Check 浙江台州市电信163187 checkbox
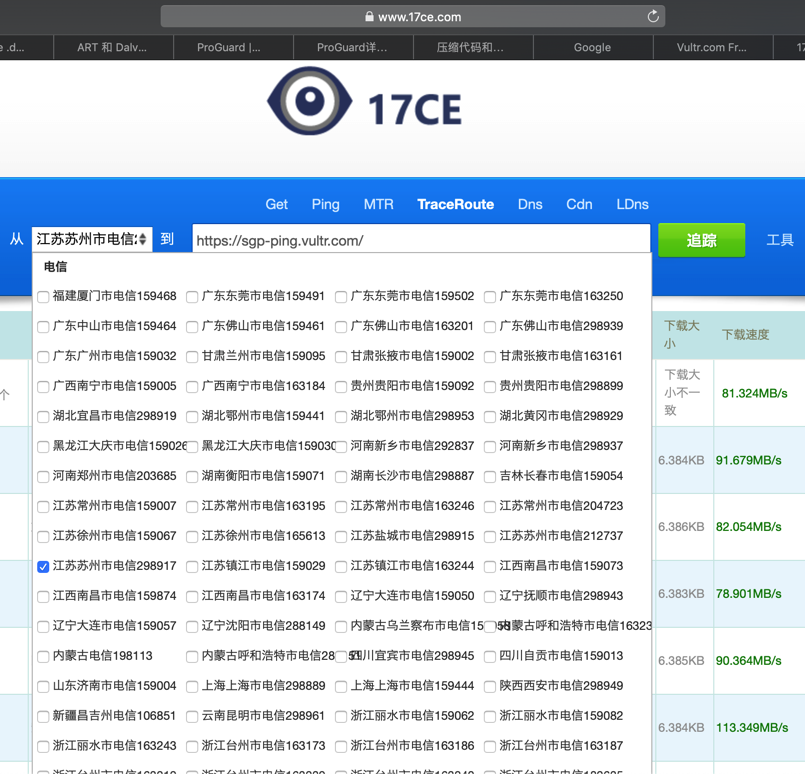The height and width of the screenshot is (774, 805). pos(490,746)
